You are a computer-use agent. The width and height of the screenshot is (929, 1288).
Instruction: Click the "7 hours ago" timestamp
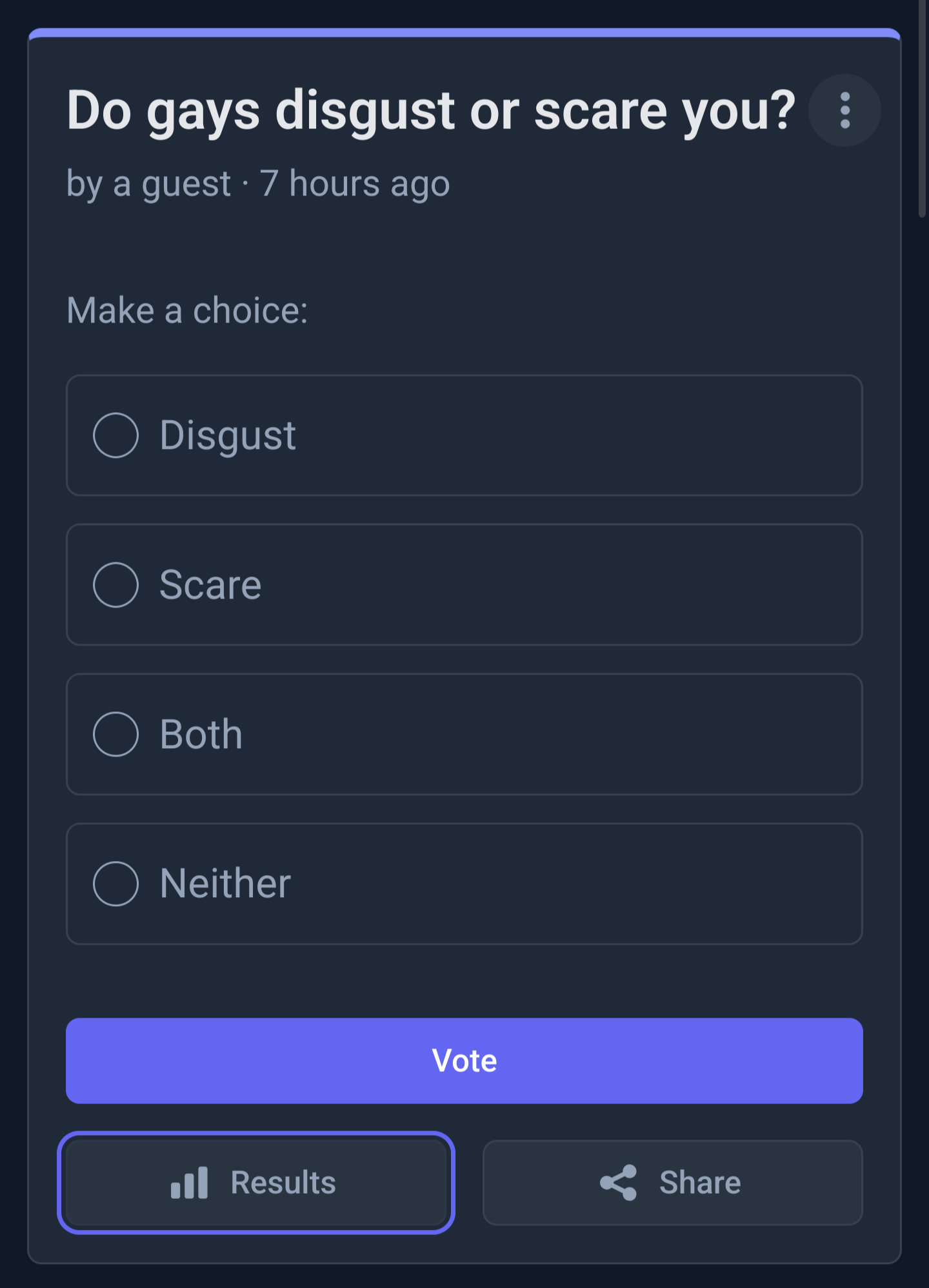point(355,184)
